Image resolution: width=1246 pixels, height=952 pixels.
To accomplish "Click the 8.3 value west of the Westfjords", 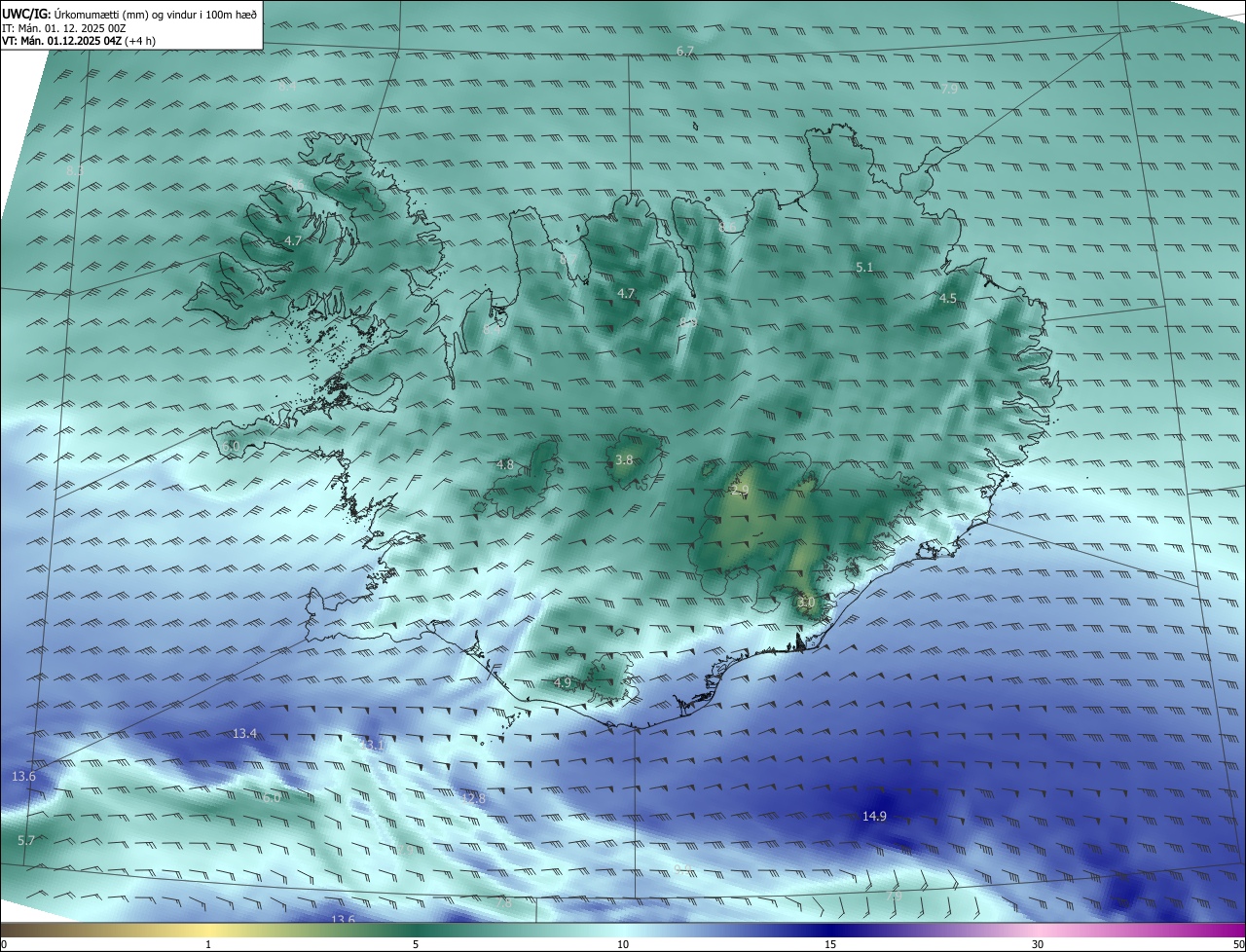I will coord(75,170).
